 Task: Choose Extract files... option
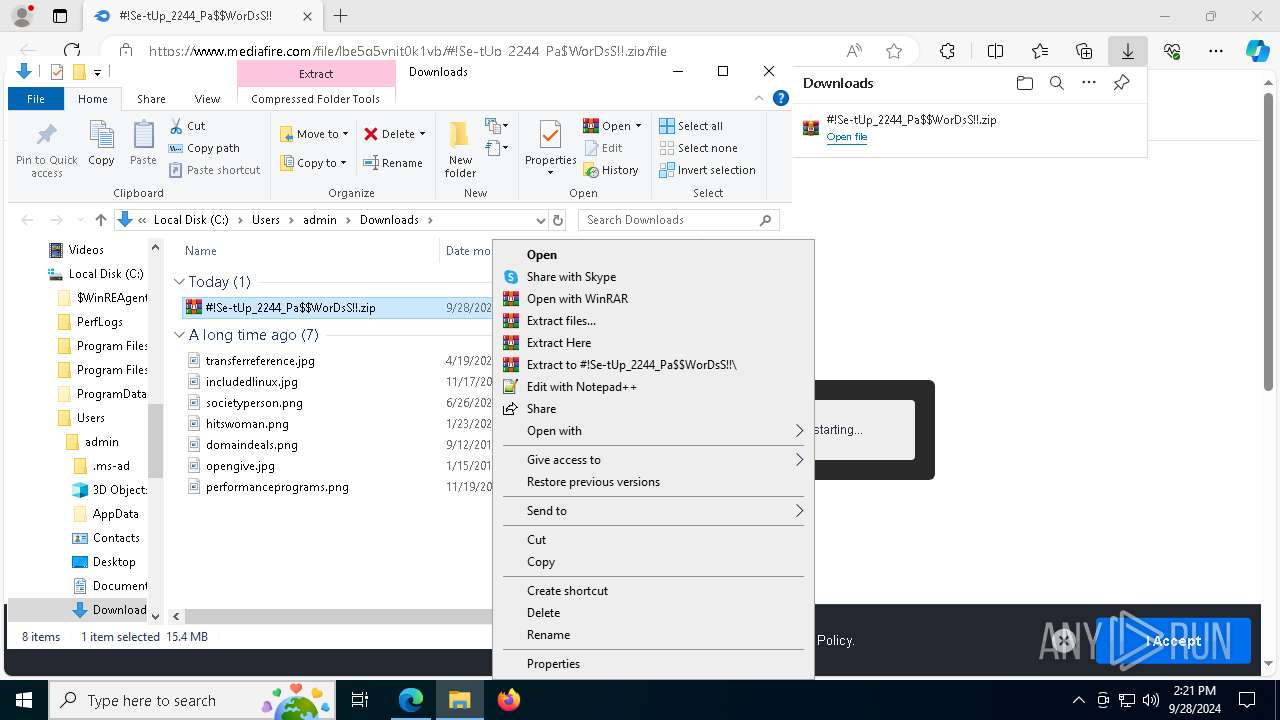tap(654, 321)
